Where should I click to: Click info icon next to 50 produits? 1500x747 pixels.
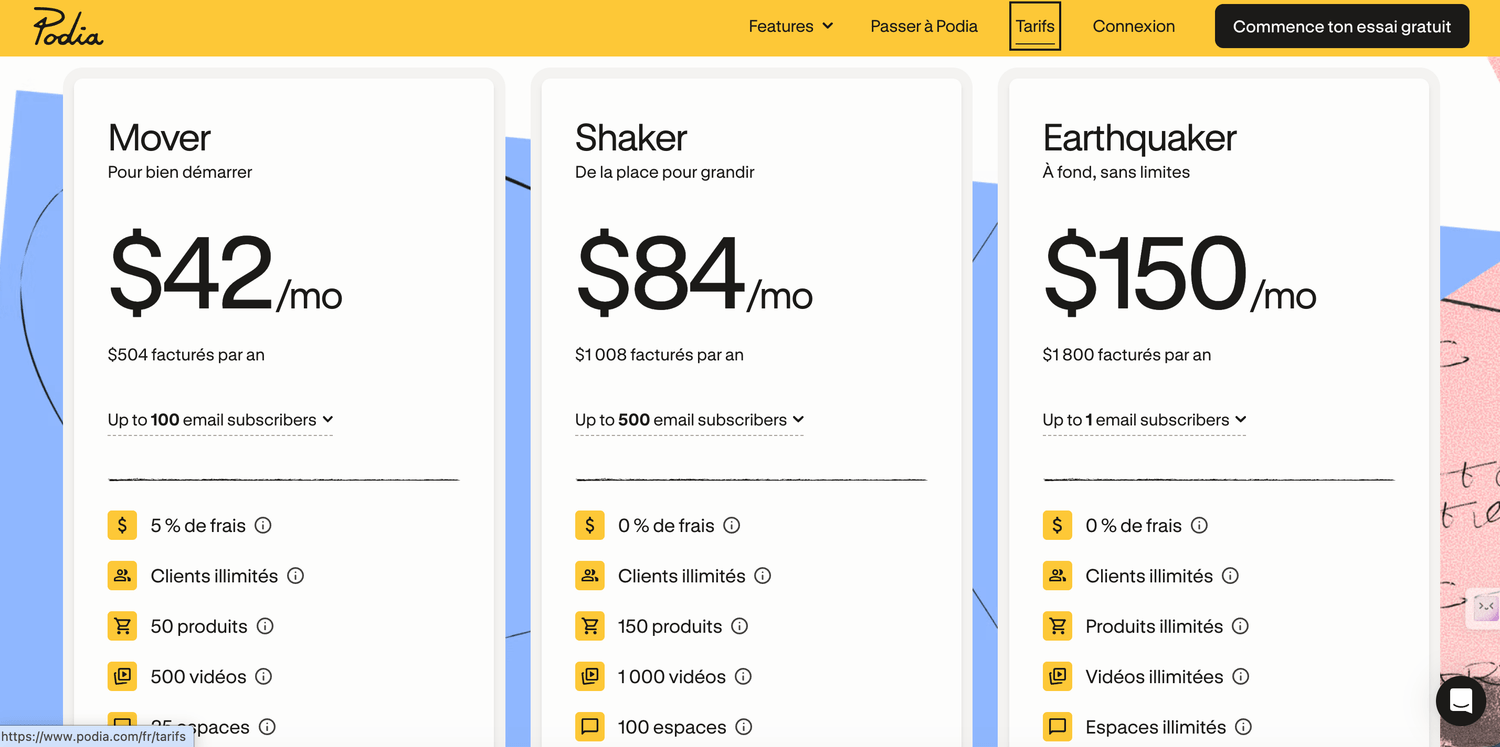click(265, 626)
